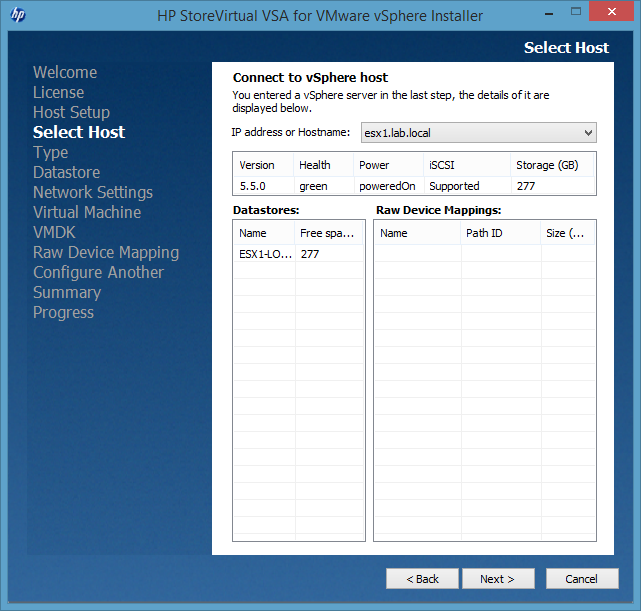Click the esx1.lab.local hostname field

(478, 133)
